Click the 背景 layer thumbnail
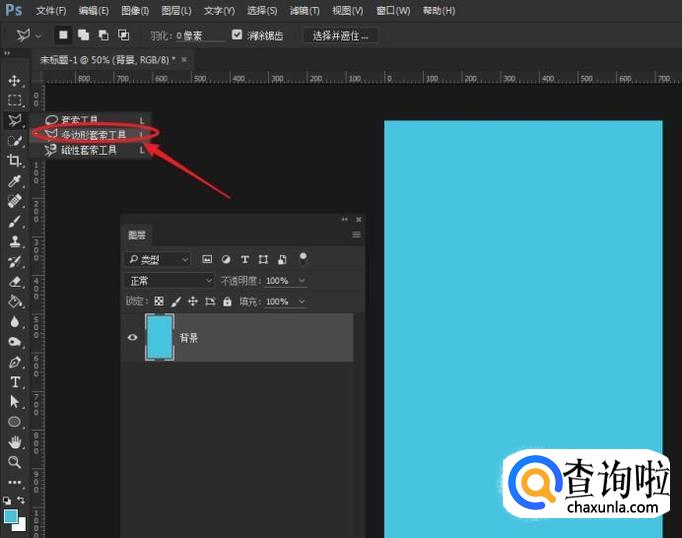 [159, 338]
